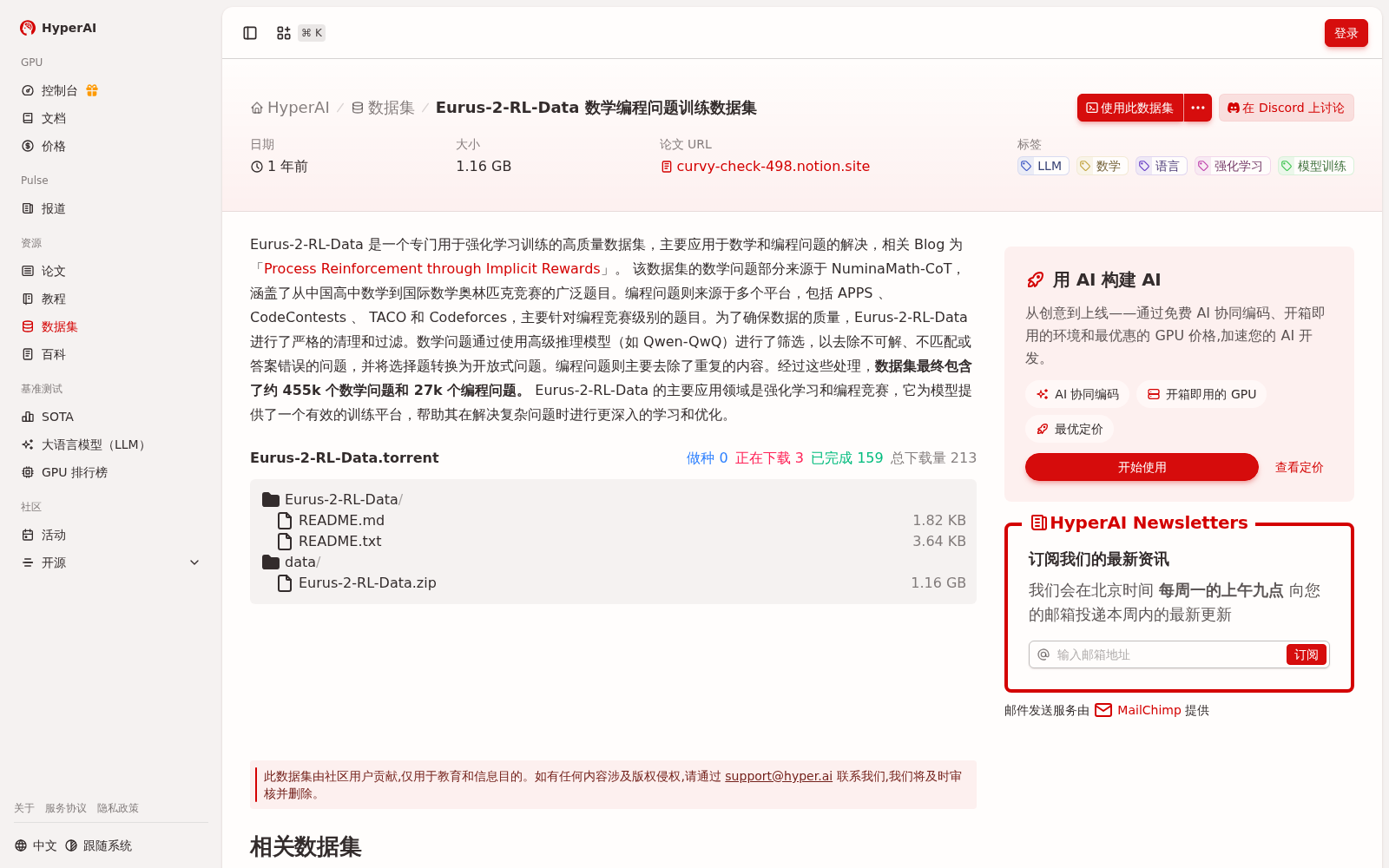The width and height of the screenshot is (1389, 868).
Task: Click the 查看定价 link
Action: pos(1299,467)
